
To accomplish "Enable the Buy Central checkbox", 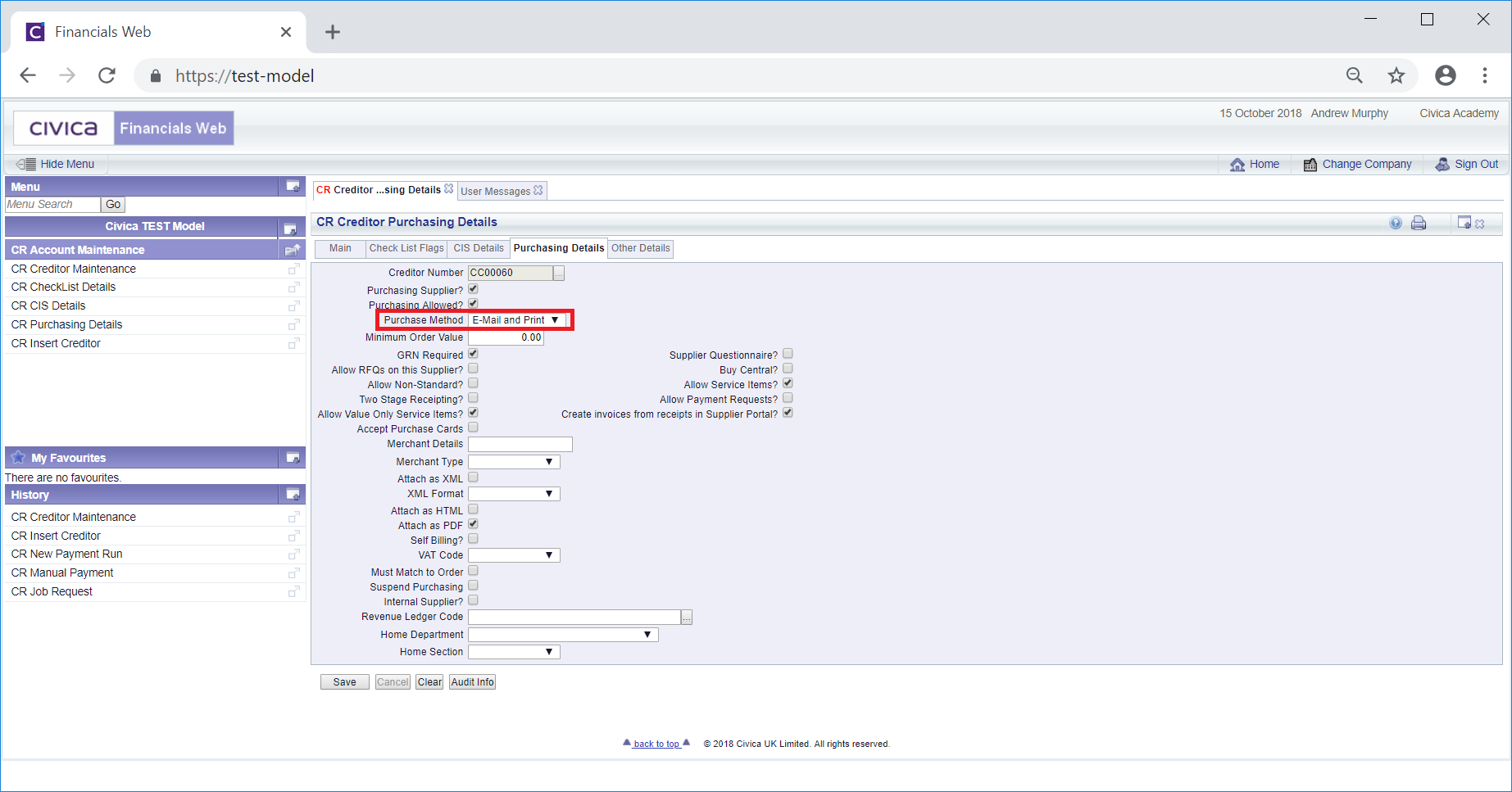I will (x=788, y=369).
